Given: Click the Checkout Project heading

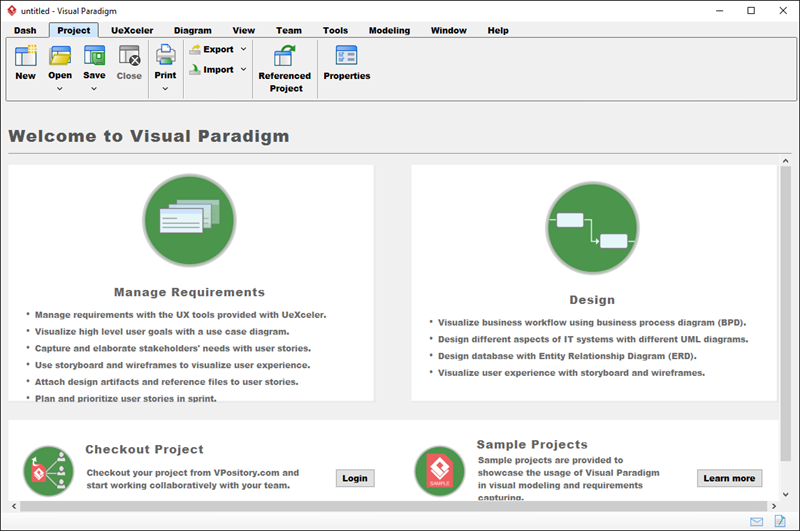Looking at the screenshot, I should click(x=144, y=449).
